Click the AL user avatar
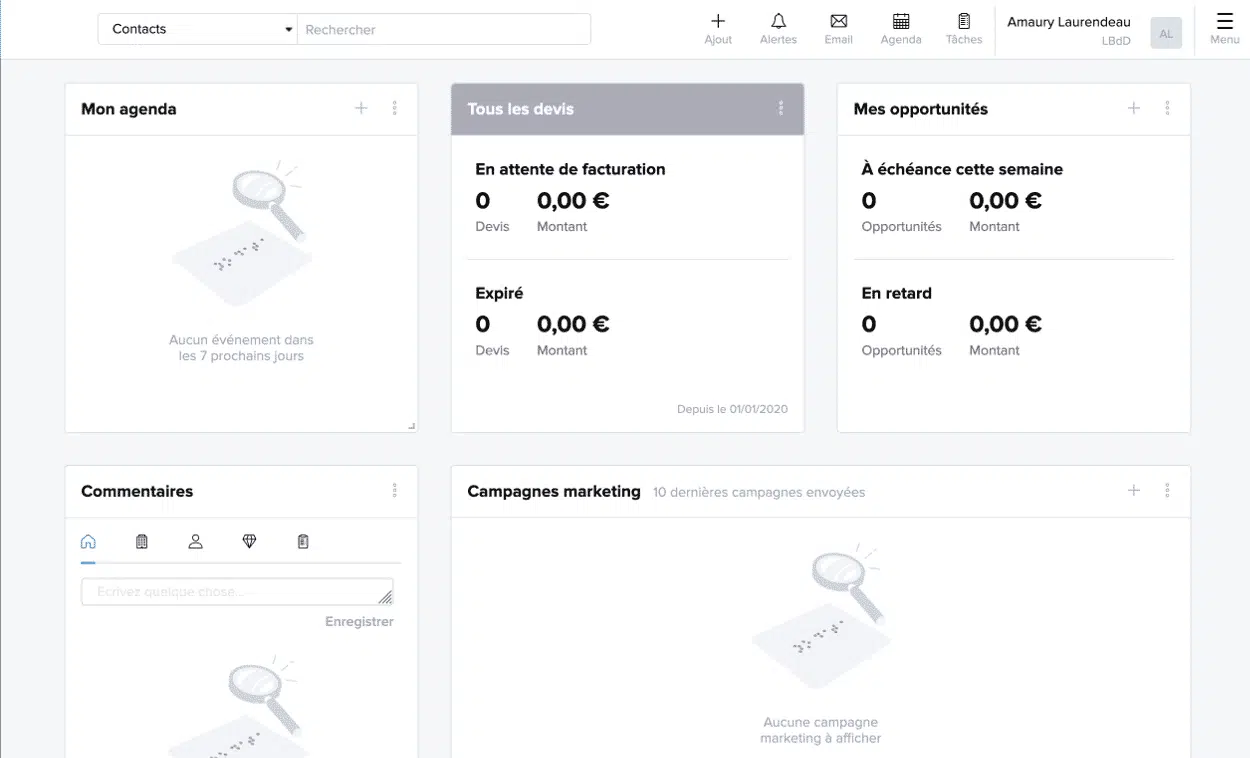 point(1166,33)
